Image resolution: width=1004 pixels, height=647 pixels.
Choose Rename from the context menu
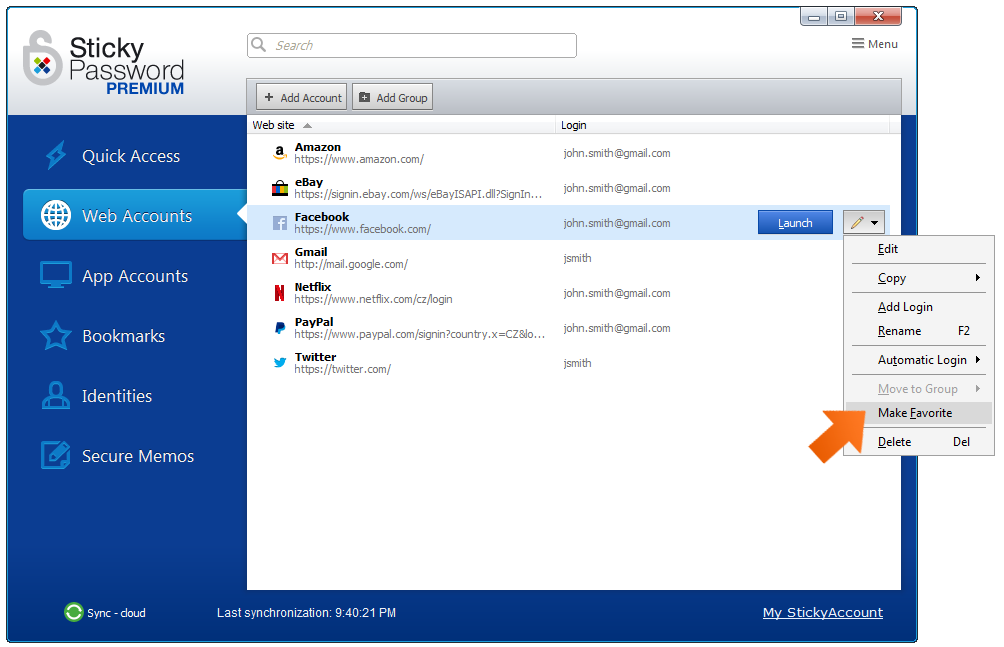(x=919, y=331)
